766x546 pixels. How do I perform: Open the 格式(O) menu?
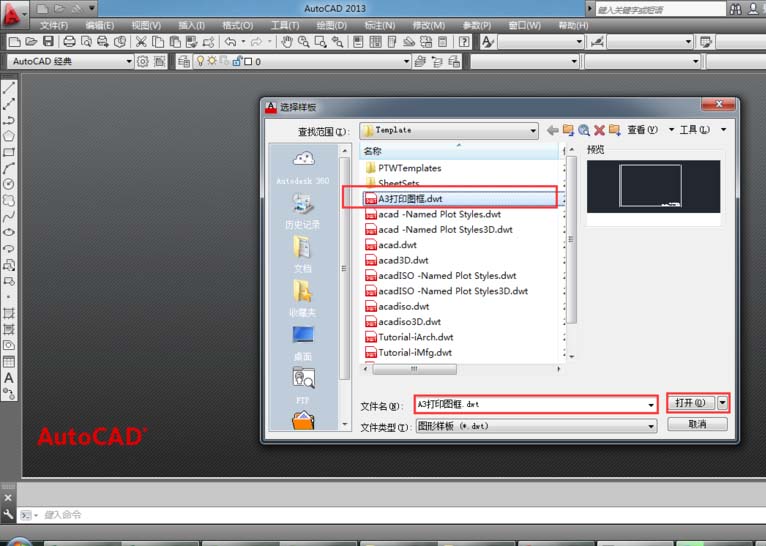[237, 25]
